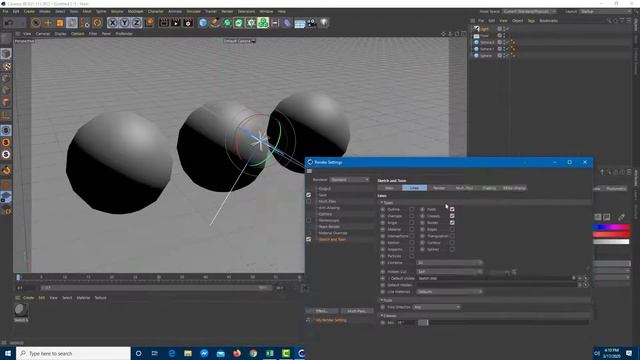This screenshot has height=360, width=640.
Task: Select the Sketch Mat material thumbnail
Action: point(21,310)
